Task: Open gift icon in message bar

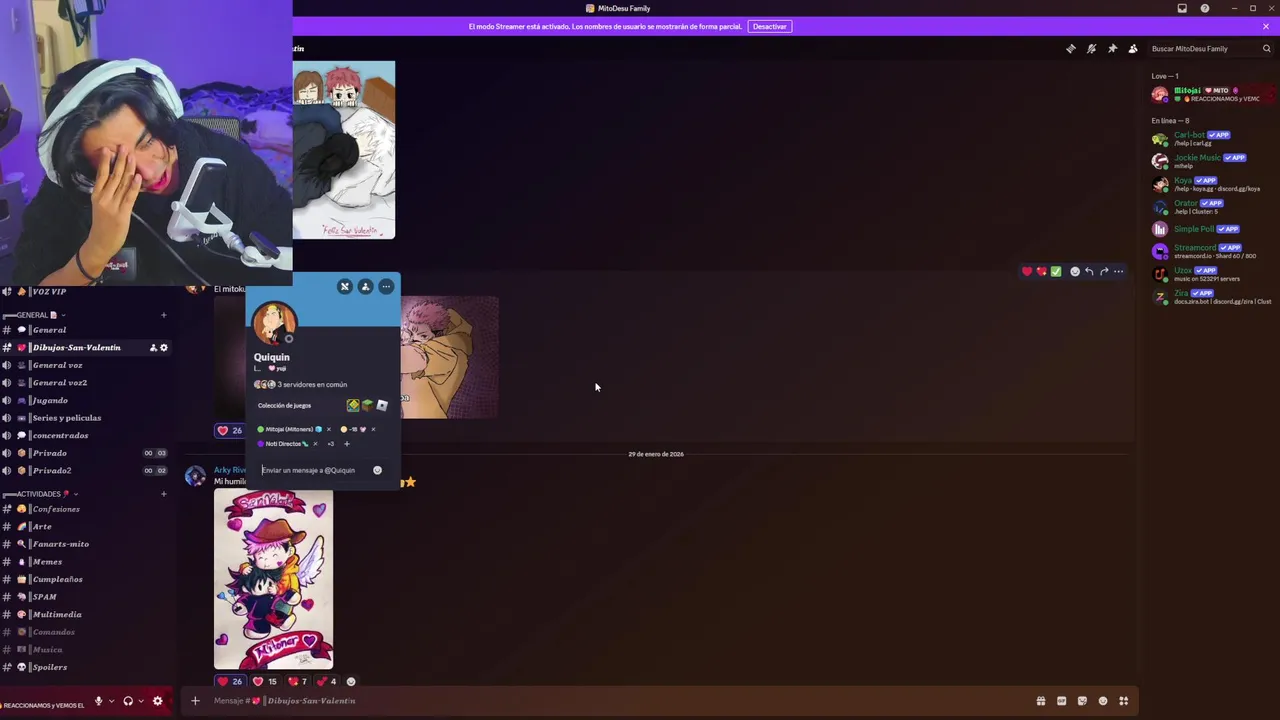Action: pyautogui.click(x=1041, y=701)
